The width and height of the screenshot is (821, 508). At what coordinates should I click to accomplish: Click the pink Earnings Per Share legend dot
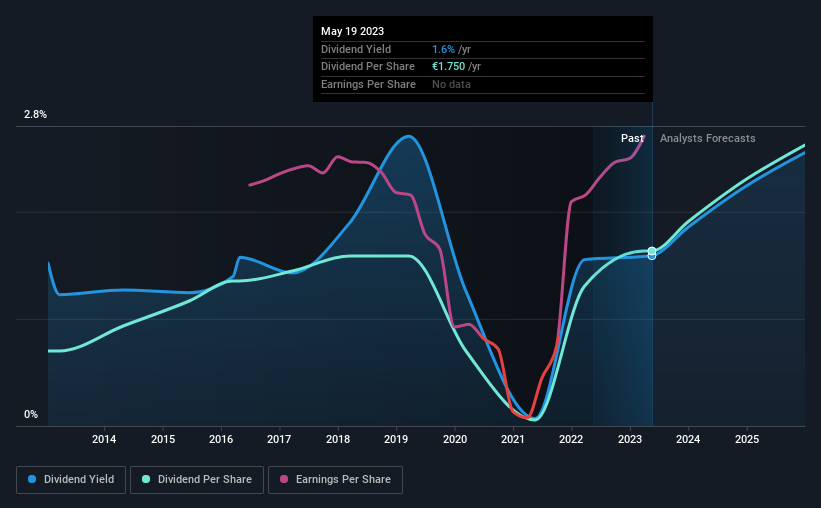(x=284, y=479)
